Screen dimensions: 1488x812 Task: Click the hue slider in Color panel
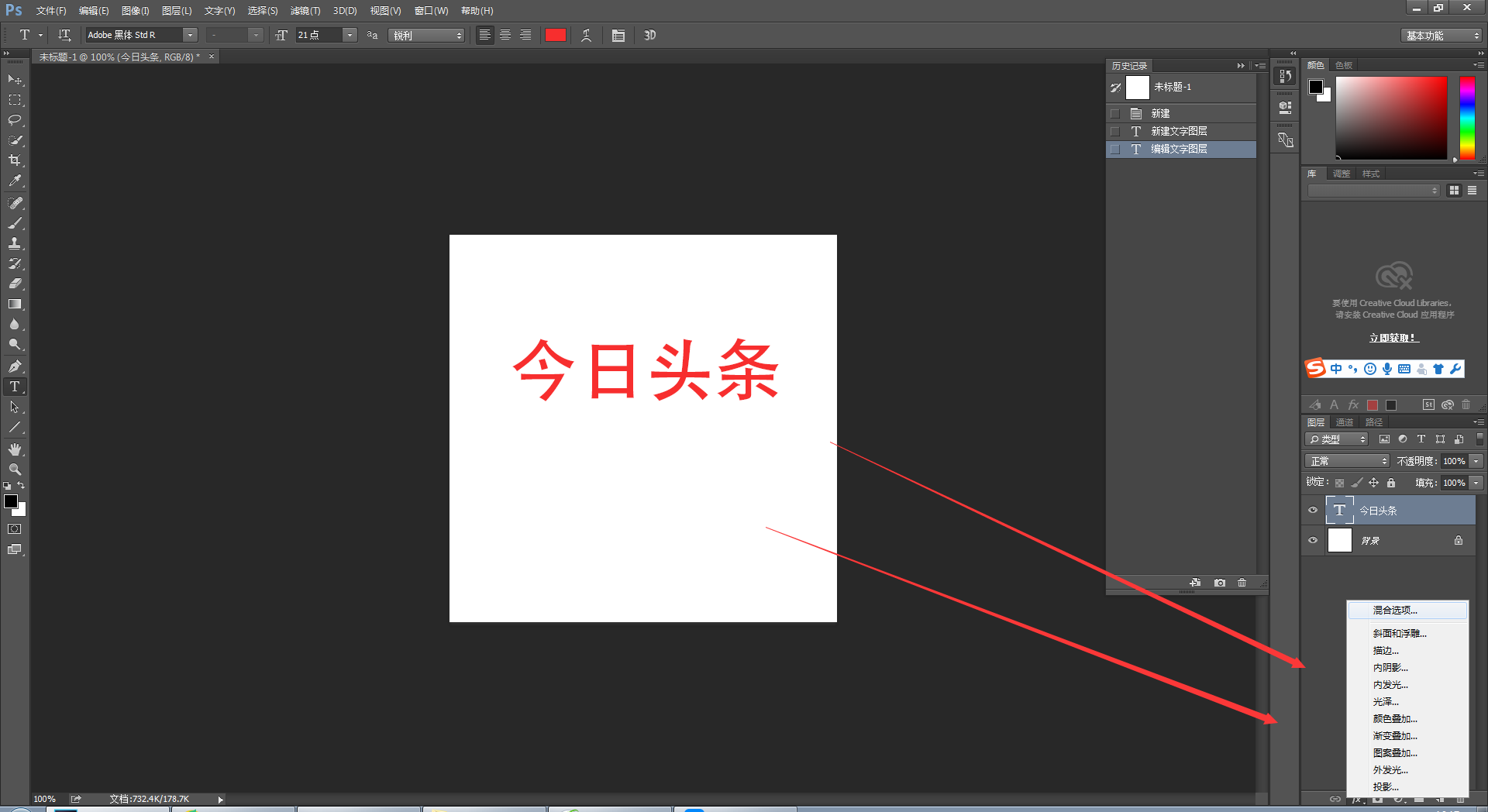(x=1467, y=118)
